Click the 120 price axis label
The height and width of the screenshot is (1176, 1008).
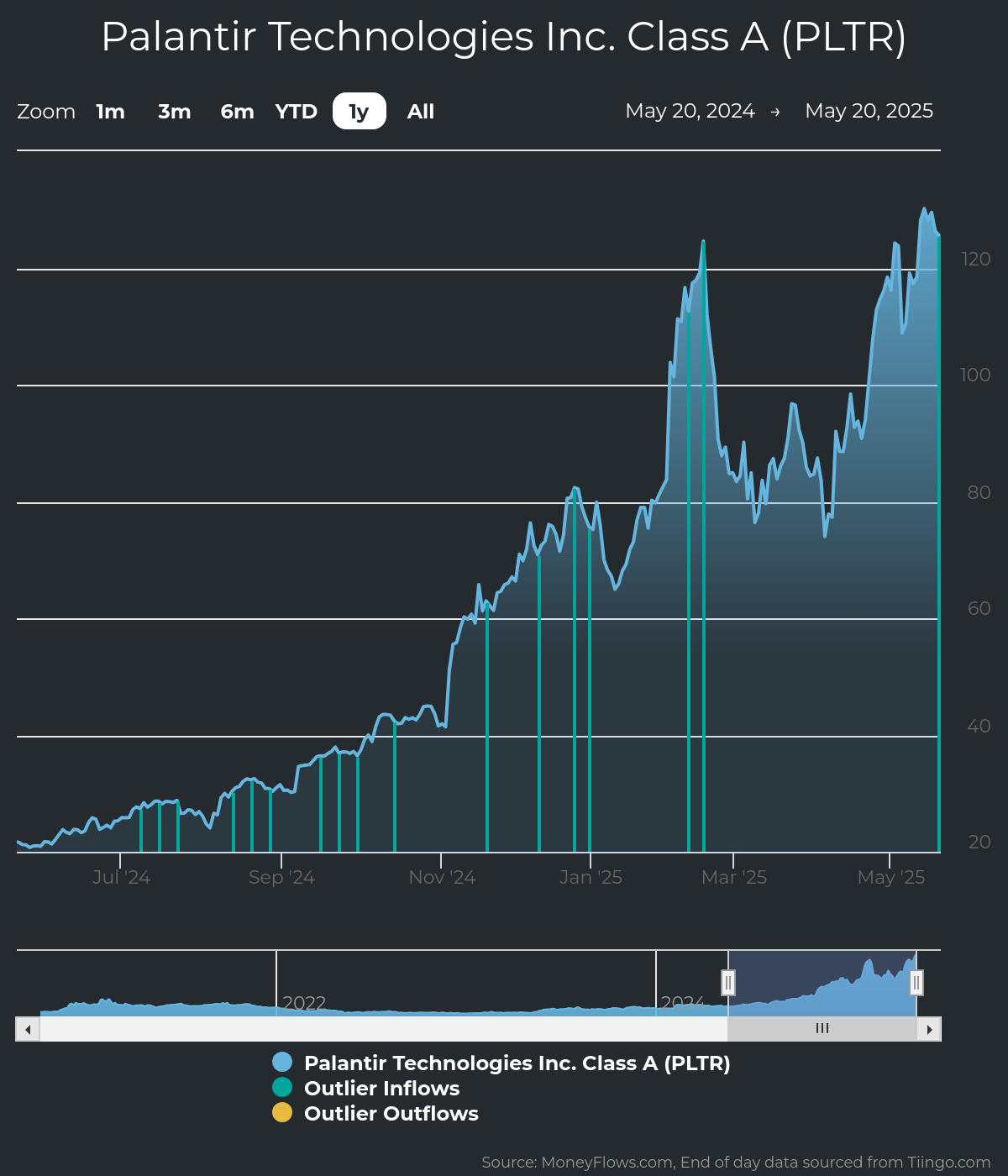pyautogui.click(x=976, y=260)
